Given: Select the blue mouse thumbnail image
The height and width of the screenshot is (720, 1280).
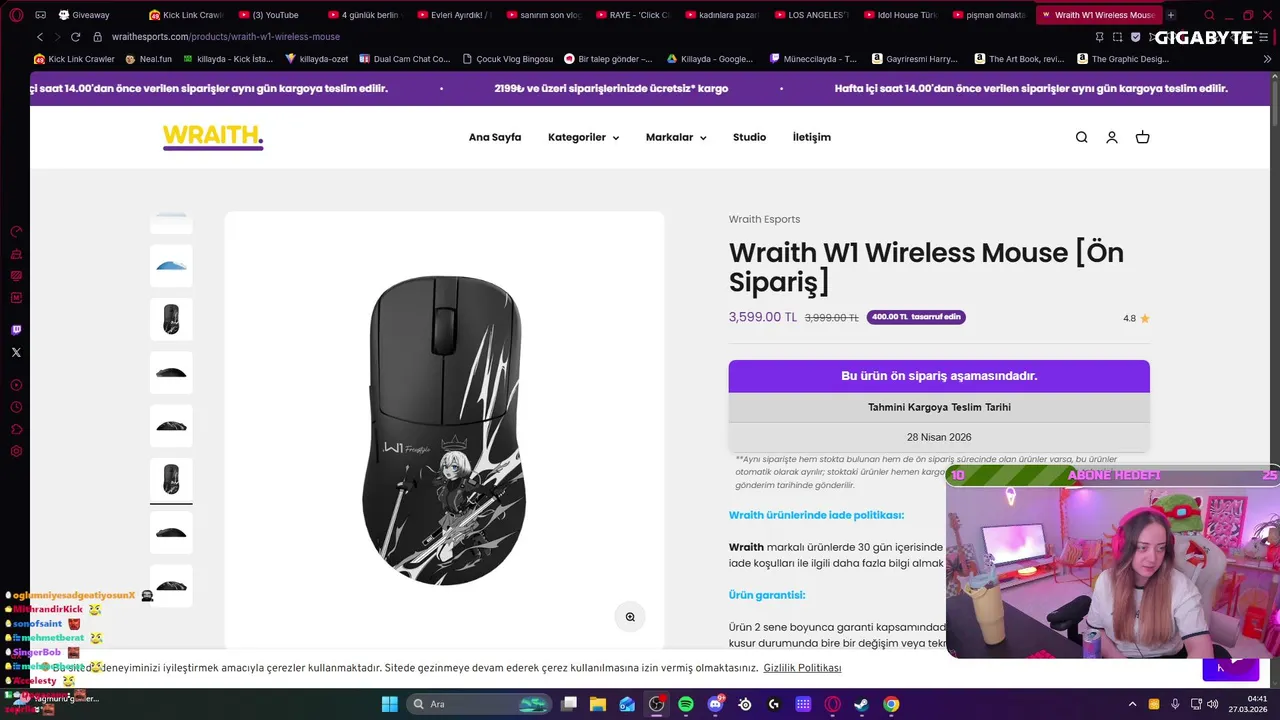Looking at the screenshot, I should [171, 266].
